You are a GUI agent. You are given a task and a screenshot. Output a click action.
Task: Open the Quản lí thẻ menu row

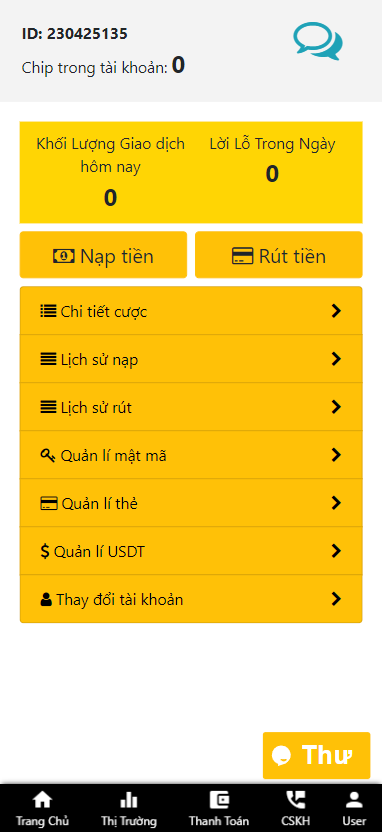point(191,503)
